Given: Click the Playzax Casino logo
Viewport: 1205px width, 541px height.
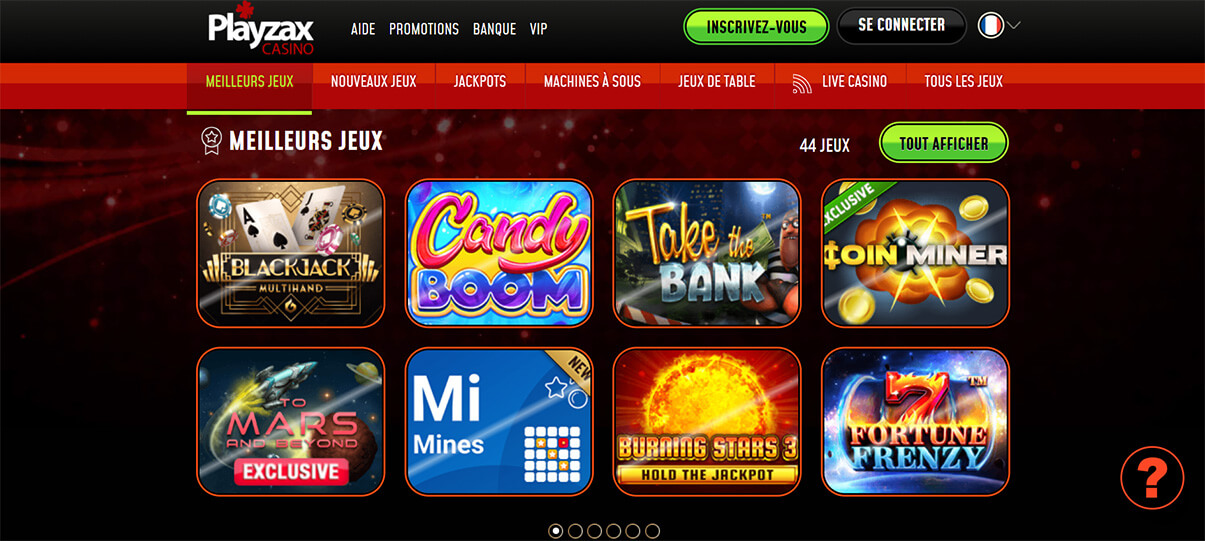Looking at the screenshot, I should pyautogui.click(x=261, y=28).
